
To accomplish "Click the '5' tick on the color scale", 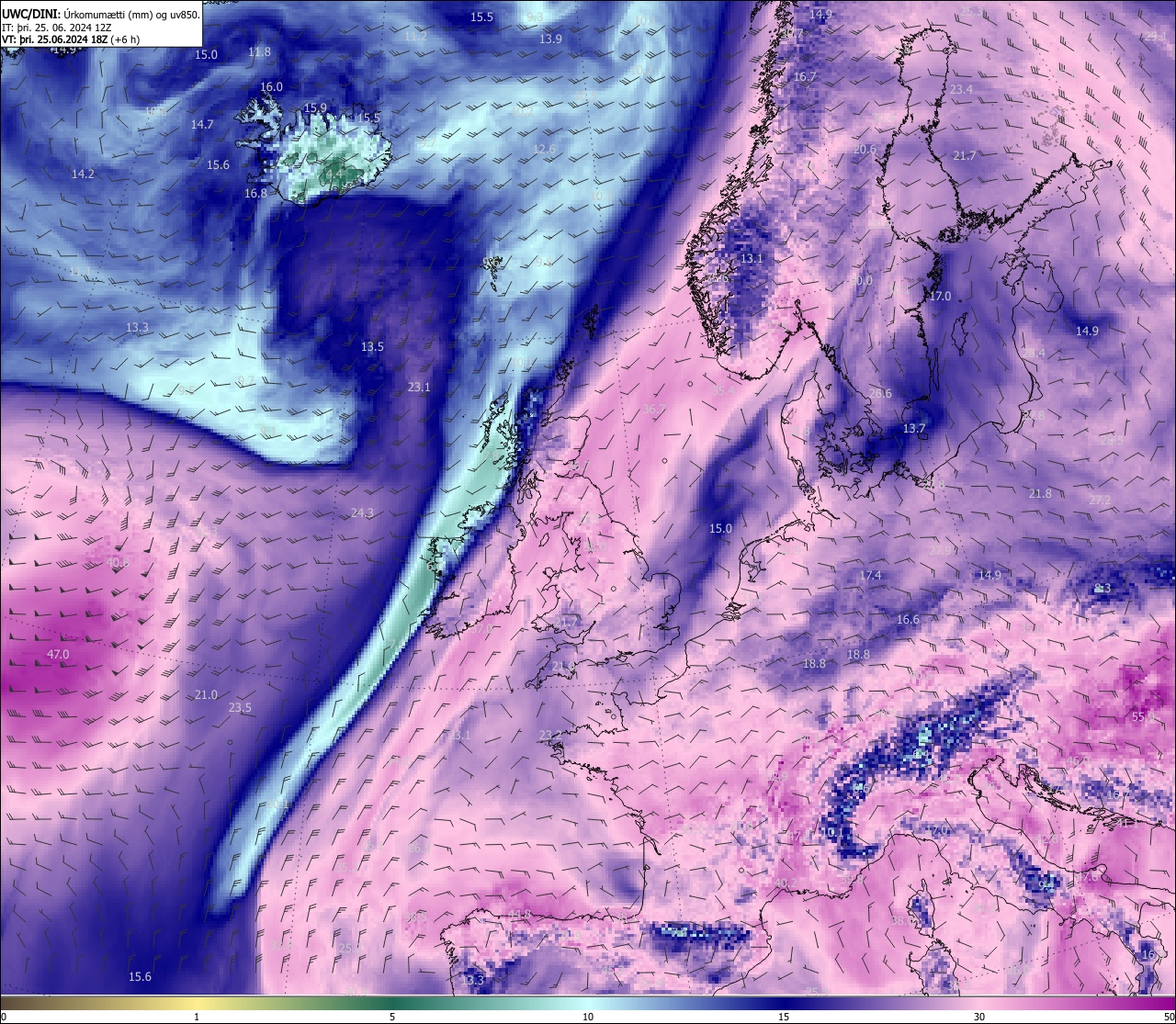I will [392, 1016].
